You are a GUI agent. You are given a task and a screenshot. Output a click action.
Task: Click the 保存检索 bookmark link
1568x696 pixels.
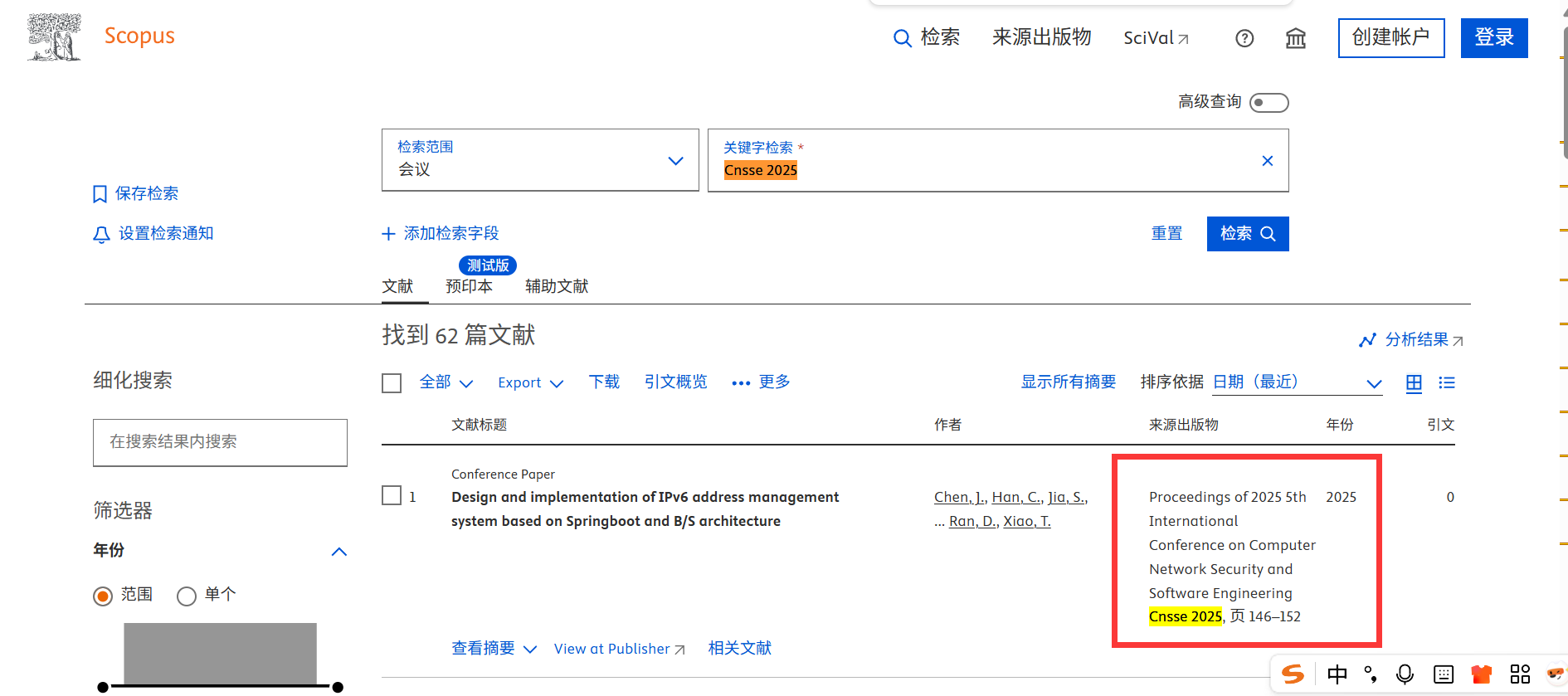pyautogui.click(x=136, y=193)
